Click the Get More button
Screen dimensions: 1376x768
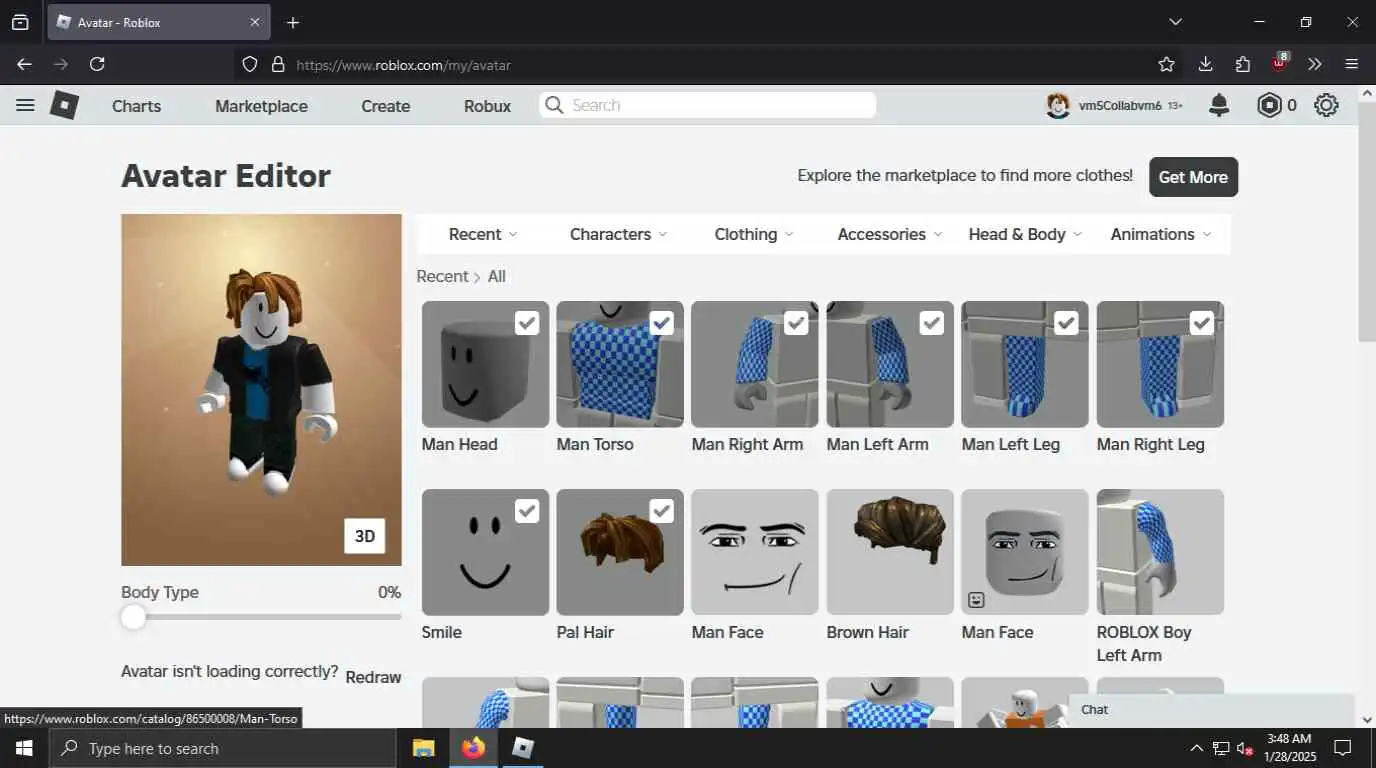pos(1193,177)
